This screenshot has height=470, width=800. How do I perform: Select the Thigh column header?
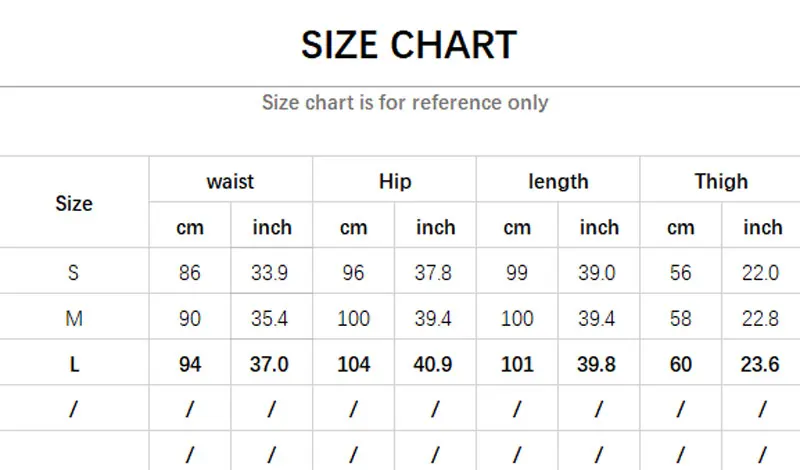coord(721,181)
